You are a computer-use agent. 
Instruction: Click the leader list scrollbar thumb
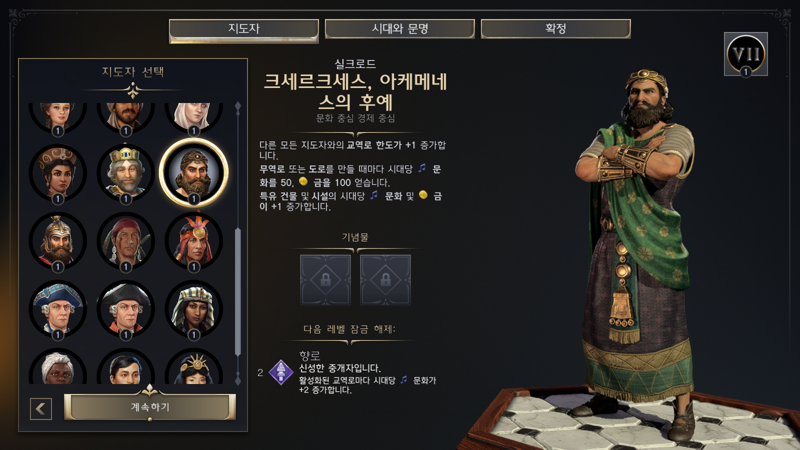(238, 292)
